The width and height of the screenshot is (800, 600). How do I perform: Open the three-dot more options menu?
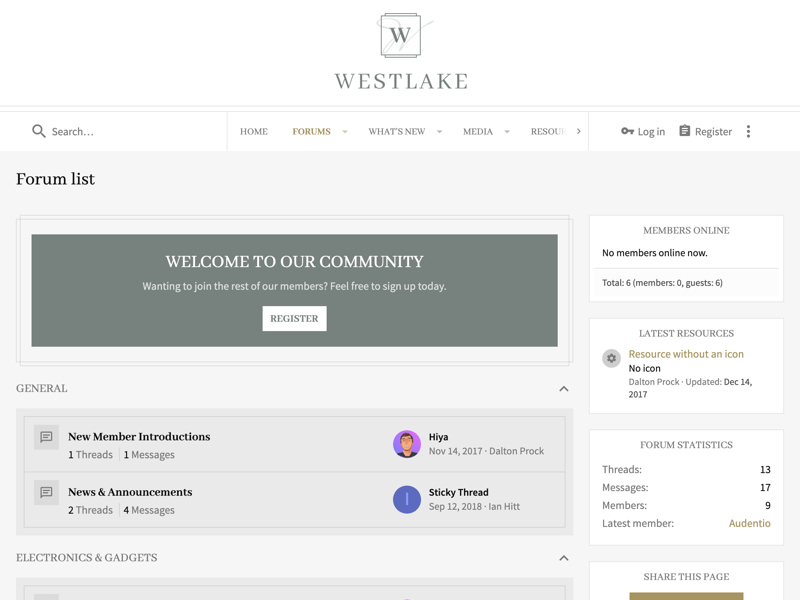(x=748, y=131)
